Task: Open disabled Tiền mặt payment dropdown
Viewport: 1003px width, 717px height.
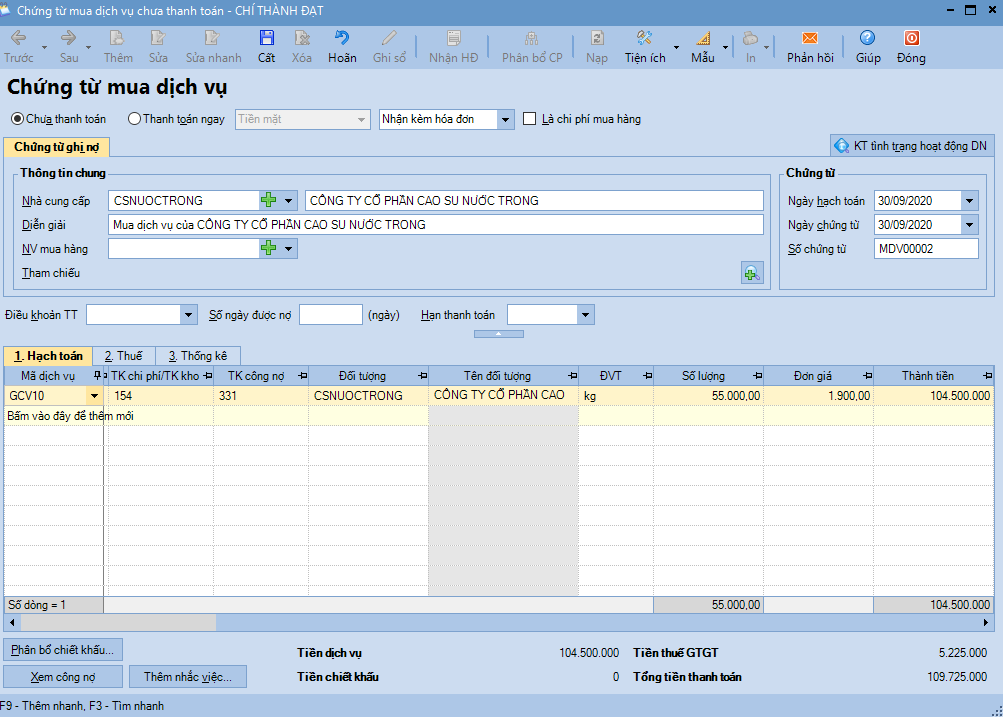Action: (361, 120)
